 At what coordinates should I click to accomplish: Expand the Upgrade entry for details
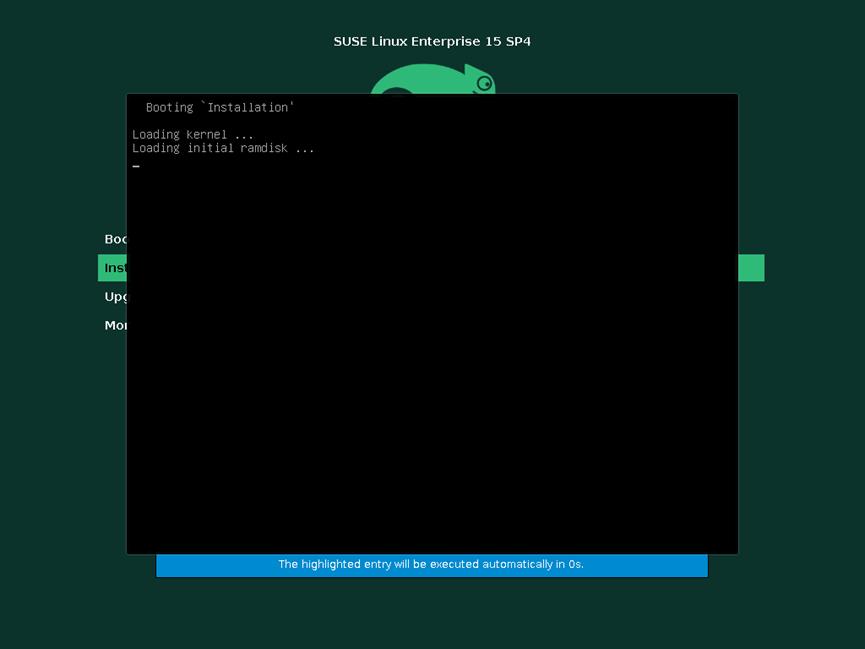coord(115,296)
